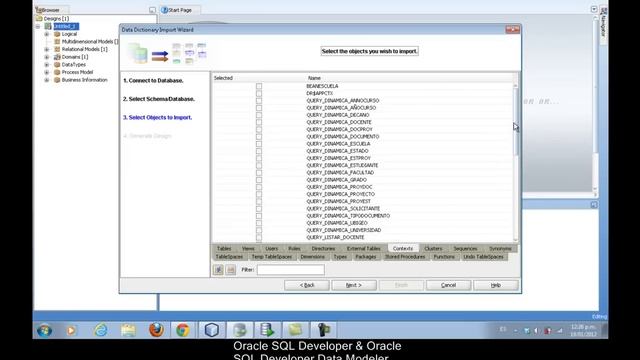Viewport: 640px width, 360px height.
Task: Check the QUERY_DINAMICA_ESCUELA checkbox
Action: click(x=259, y=144)
